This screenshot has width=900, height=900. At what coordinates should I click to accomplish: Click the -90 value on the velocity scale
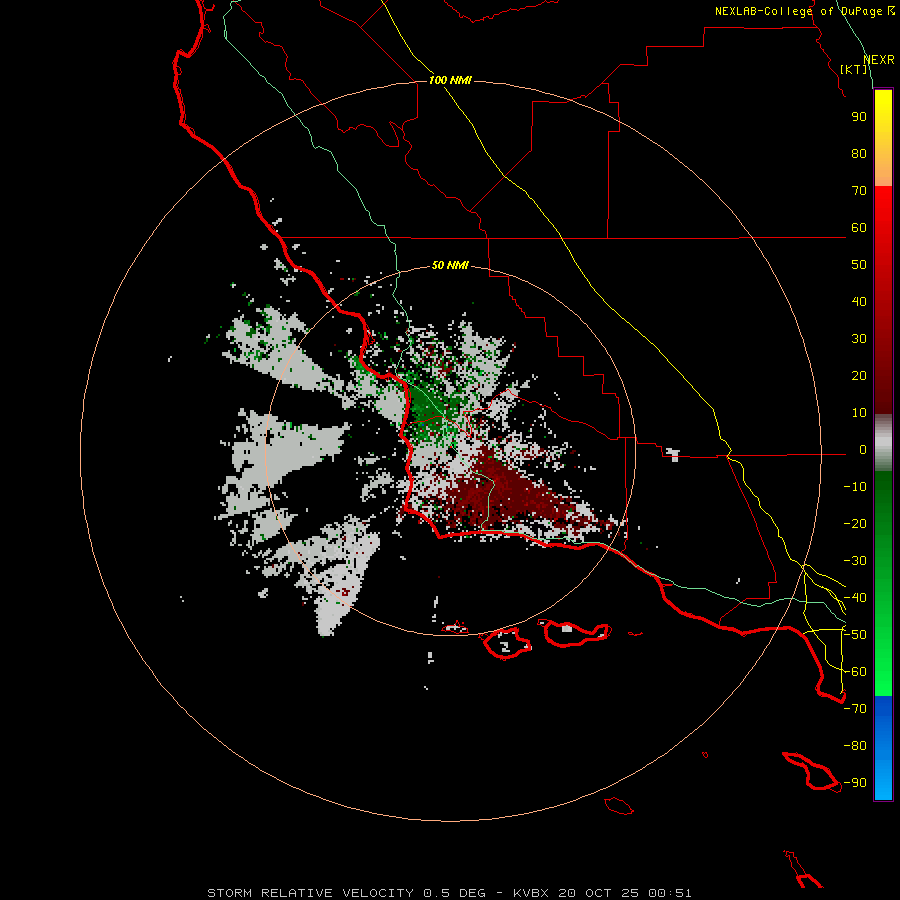pyautogui.click(x=855, y=783)
